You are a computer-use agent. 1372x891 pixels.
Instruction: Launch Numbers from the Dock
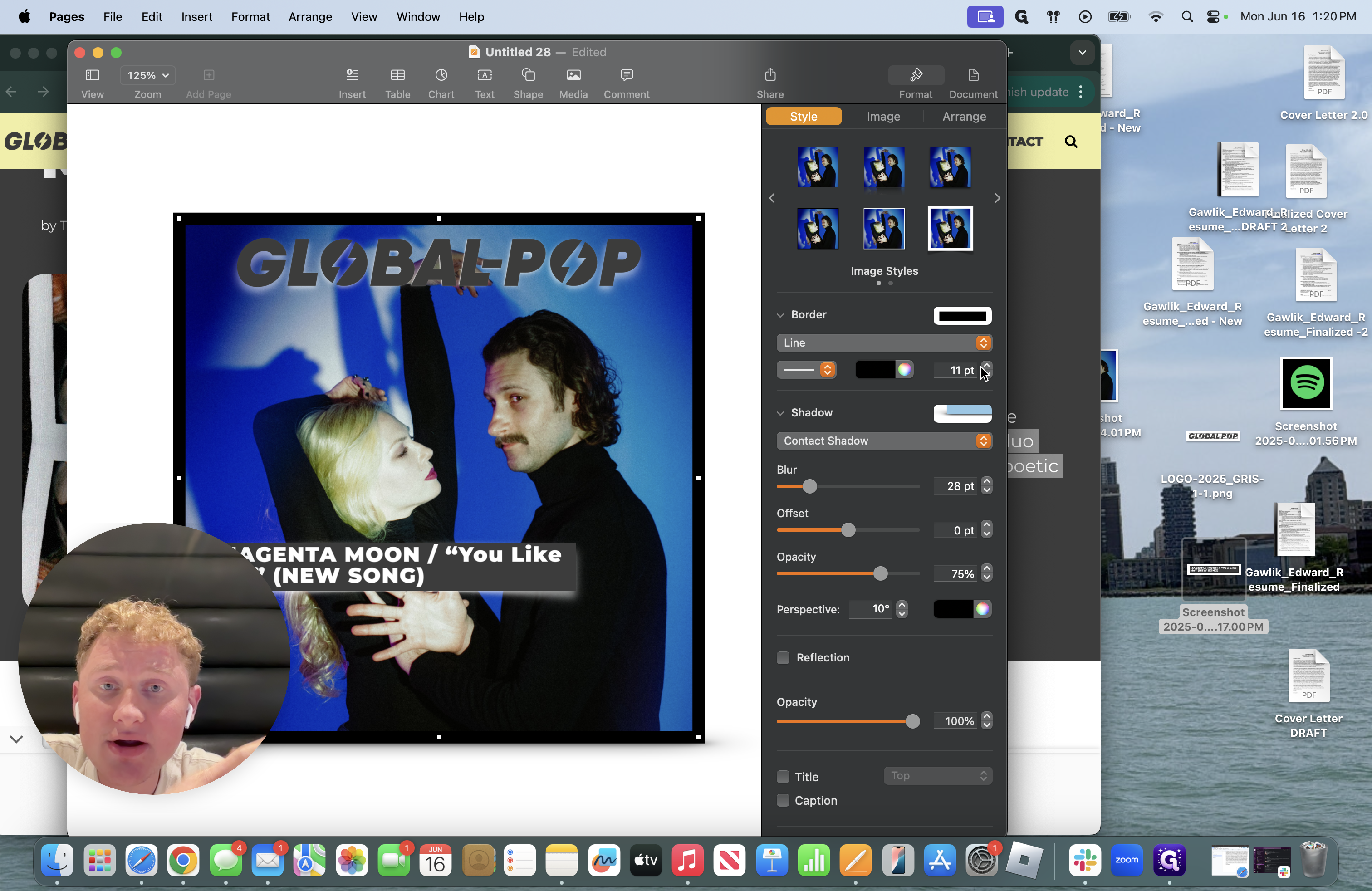click(813, 861)
